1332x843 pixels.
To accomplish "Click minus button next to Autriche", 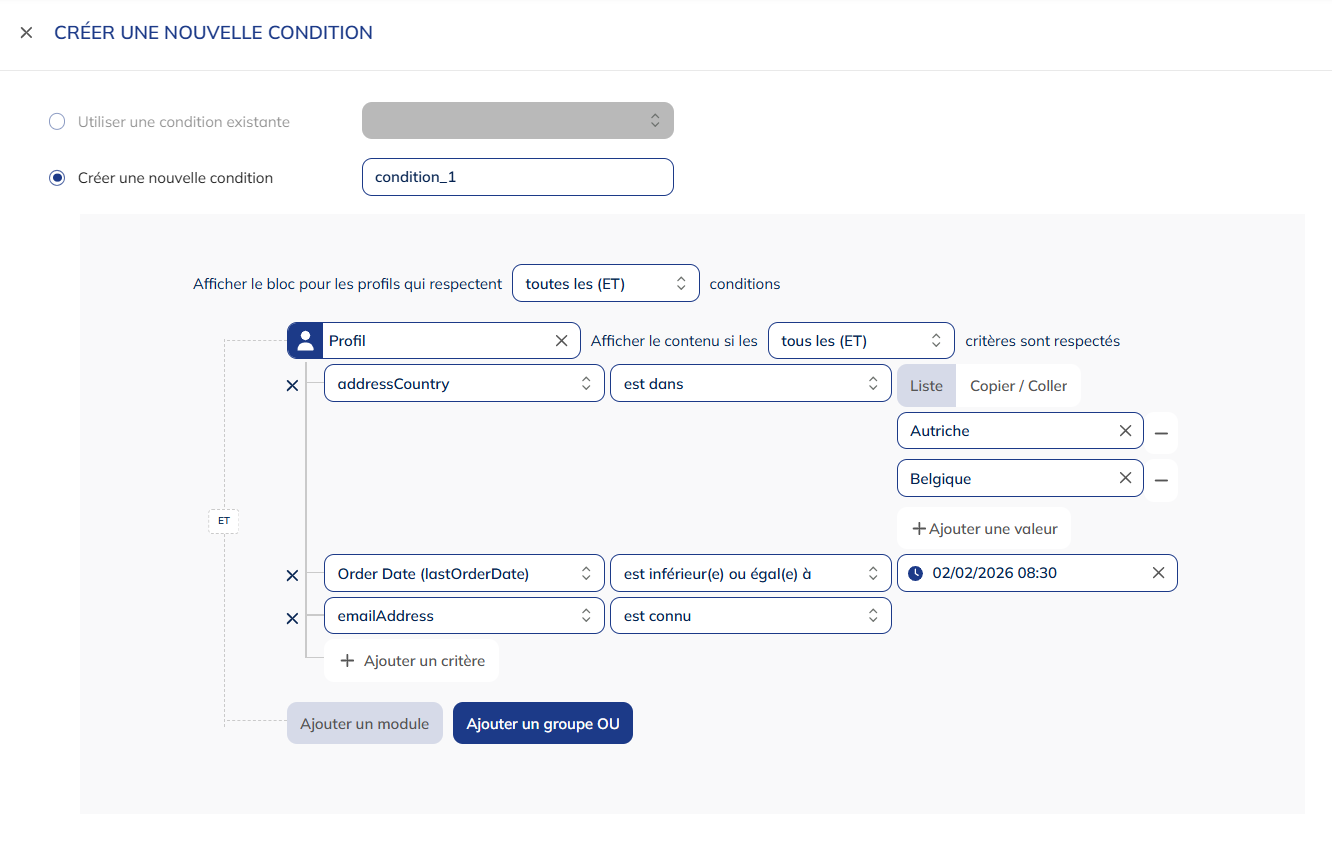I will (1161, 432).
